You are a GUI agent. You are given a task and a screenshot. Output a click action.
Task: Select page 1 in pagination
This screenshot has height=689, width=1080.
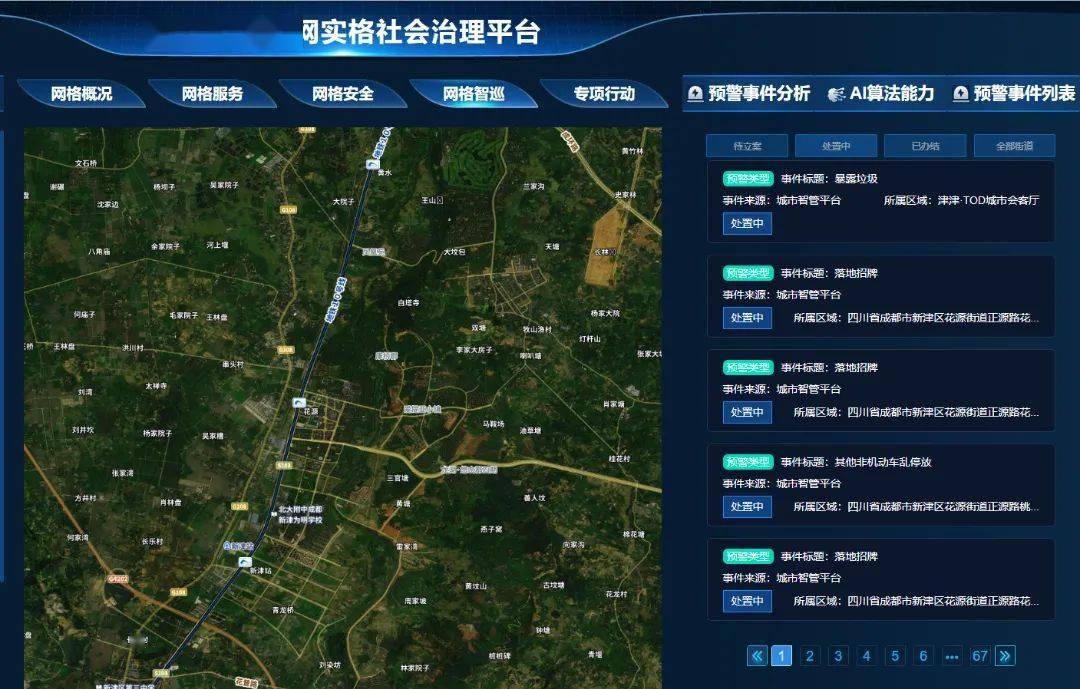click(x=781, y=656)
